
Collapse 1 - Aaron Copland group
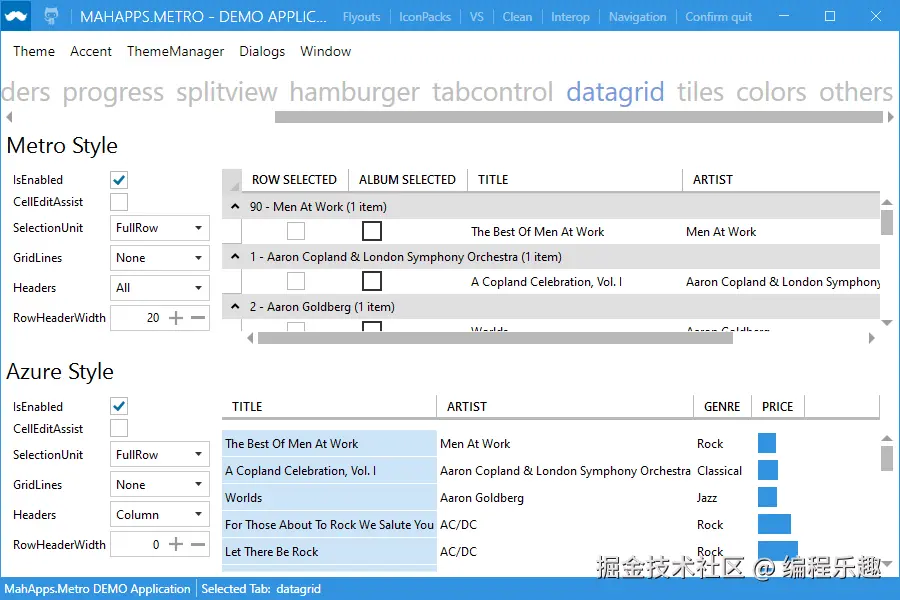pyautogui.click(x=235, y=256)
